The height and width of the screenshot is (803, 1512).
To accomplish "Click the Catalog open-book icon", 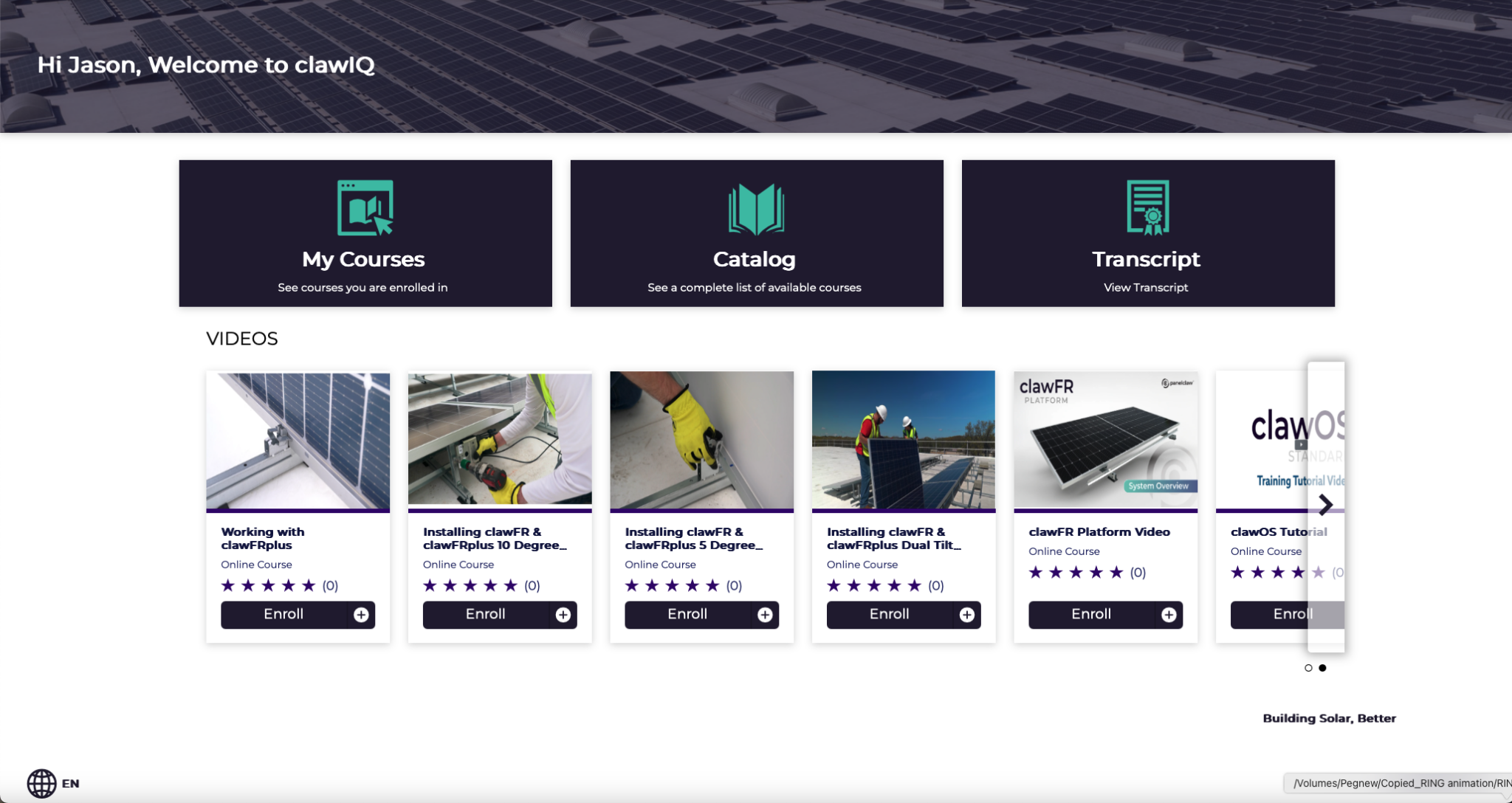I will (756, 209).
